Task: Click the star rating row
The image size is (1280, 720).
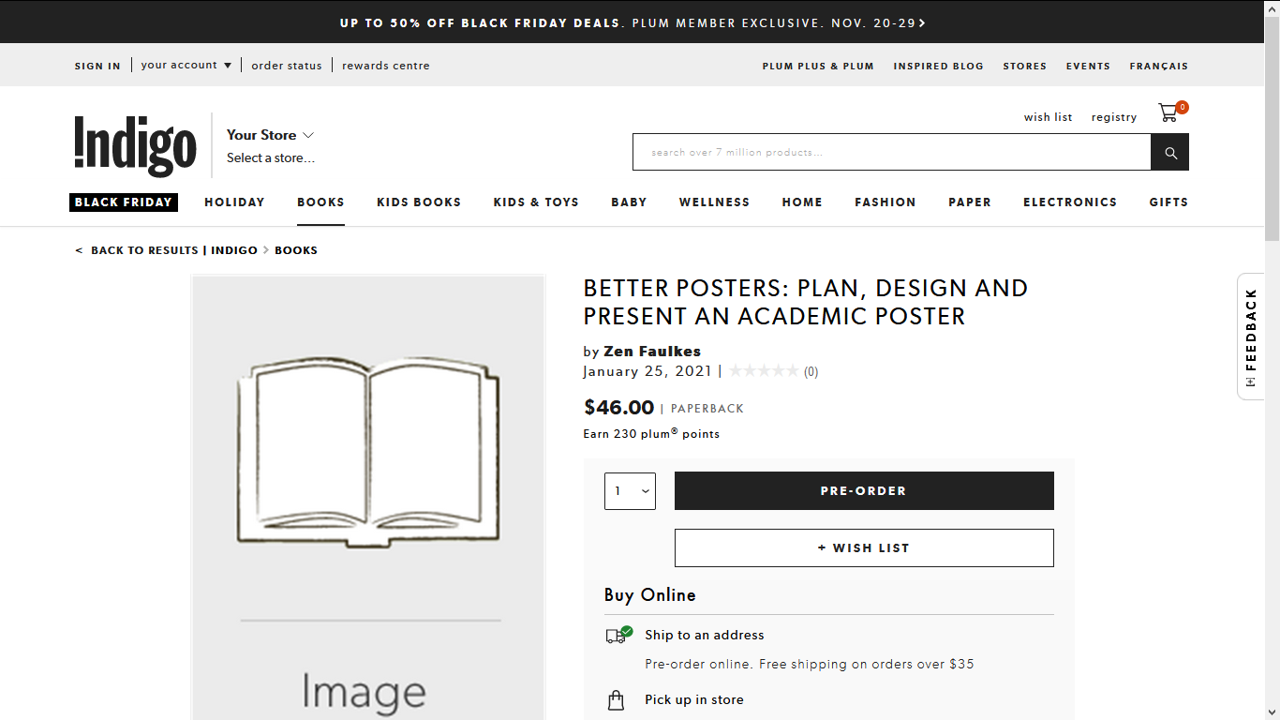Action: 764,371
